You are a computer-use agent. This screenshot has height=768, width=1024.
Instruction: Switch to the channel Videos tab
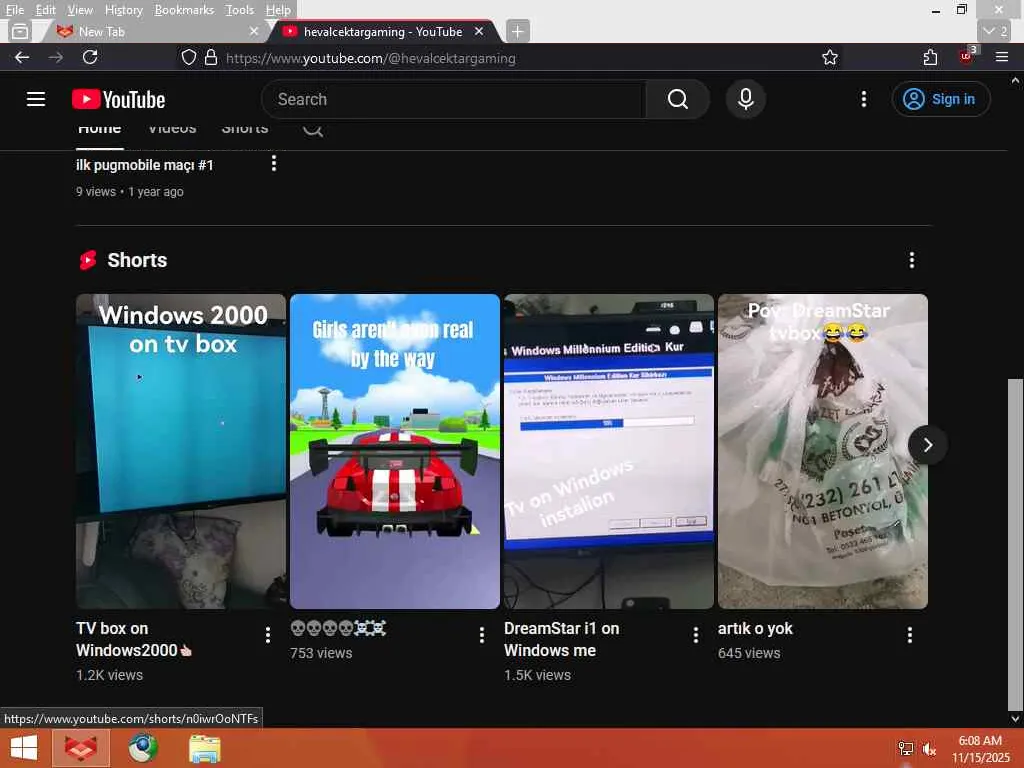[x=172, y=131]
